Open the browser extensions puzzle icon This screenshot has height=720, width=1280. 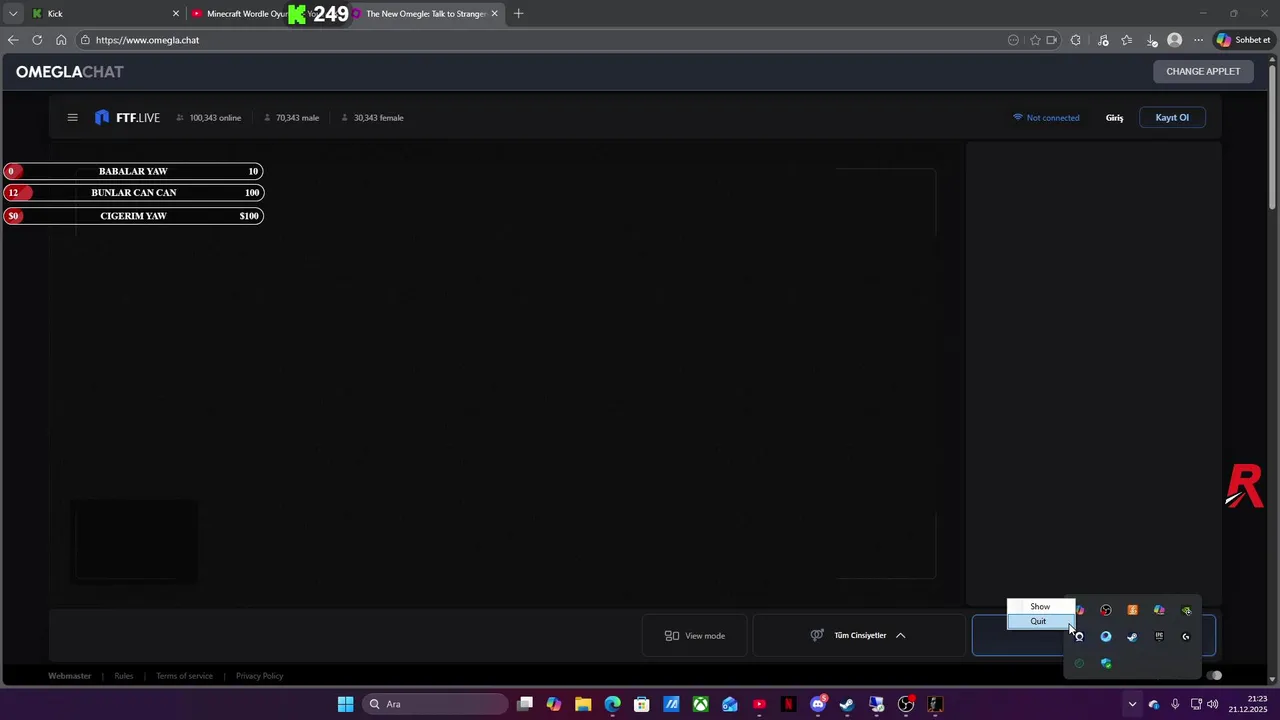click(x=1075, y=40)
